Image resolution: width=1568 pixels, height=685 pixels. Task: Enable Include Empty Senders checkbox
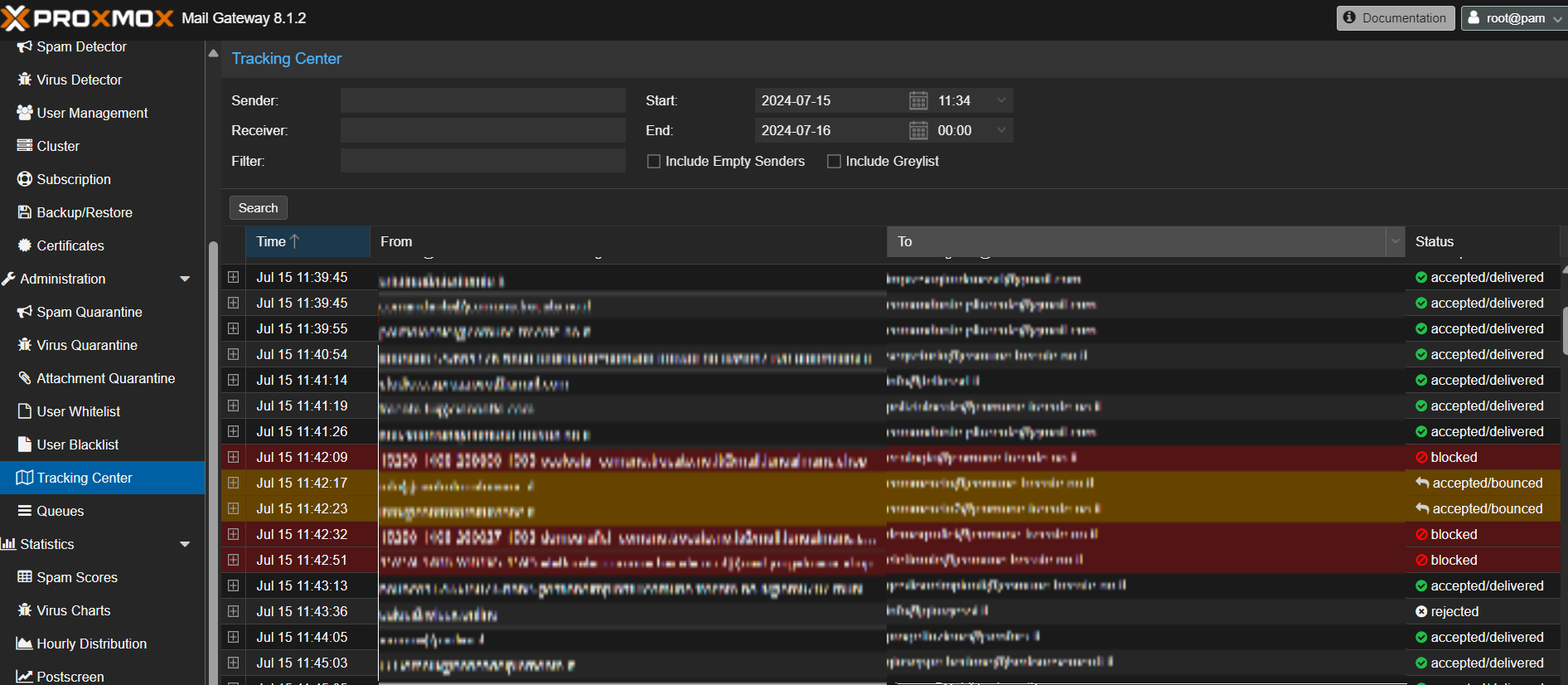point(654,162)
